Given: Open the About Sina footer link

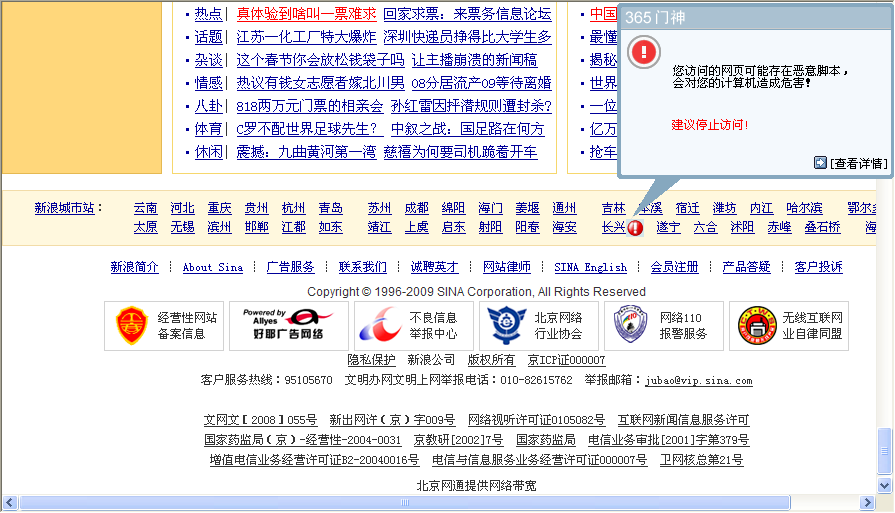Looking at the screenshot, I should click(212, 267).
